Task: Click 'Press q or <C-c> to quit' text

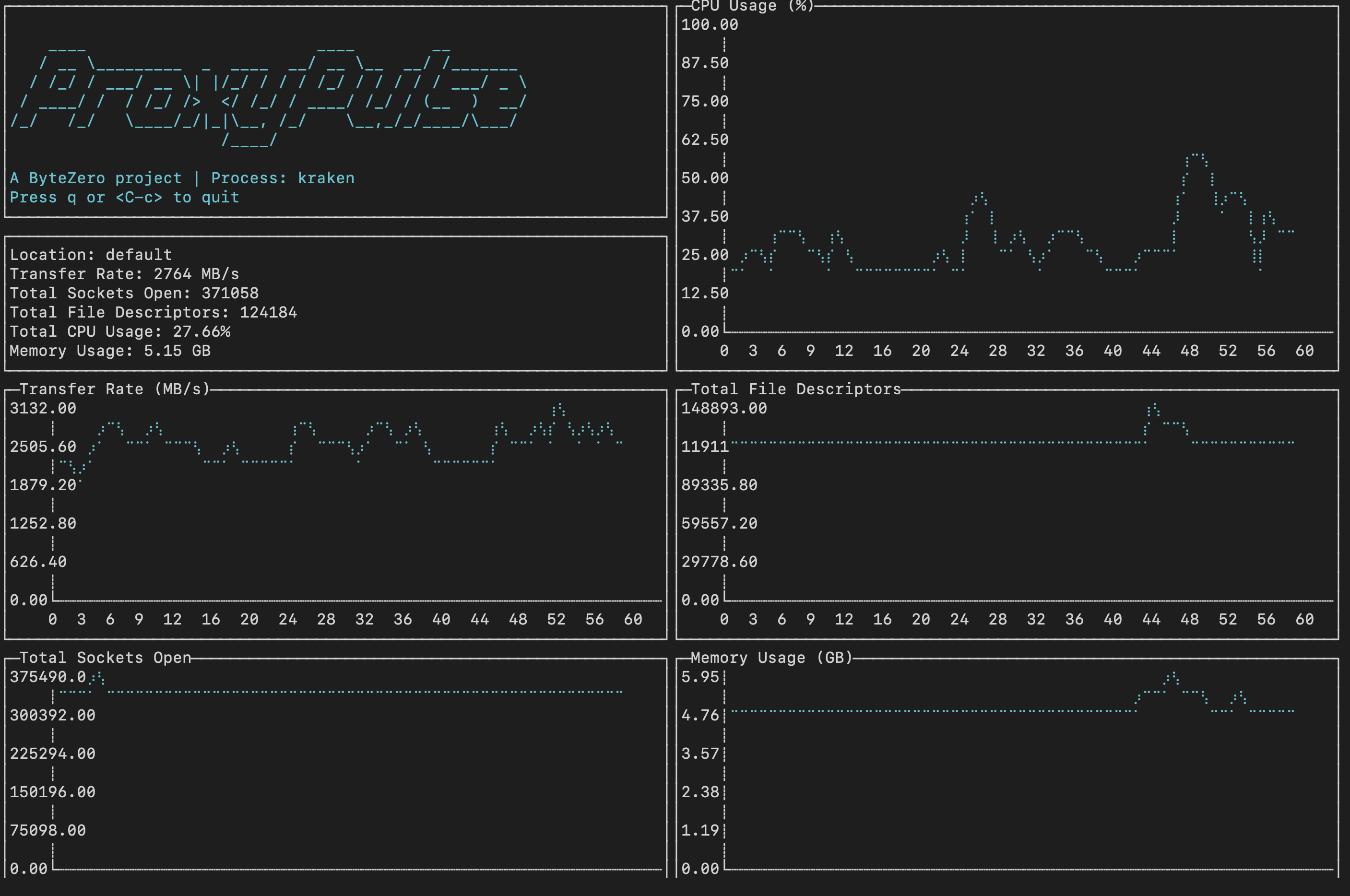Action: point(125,198)
